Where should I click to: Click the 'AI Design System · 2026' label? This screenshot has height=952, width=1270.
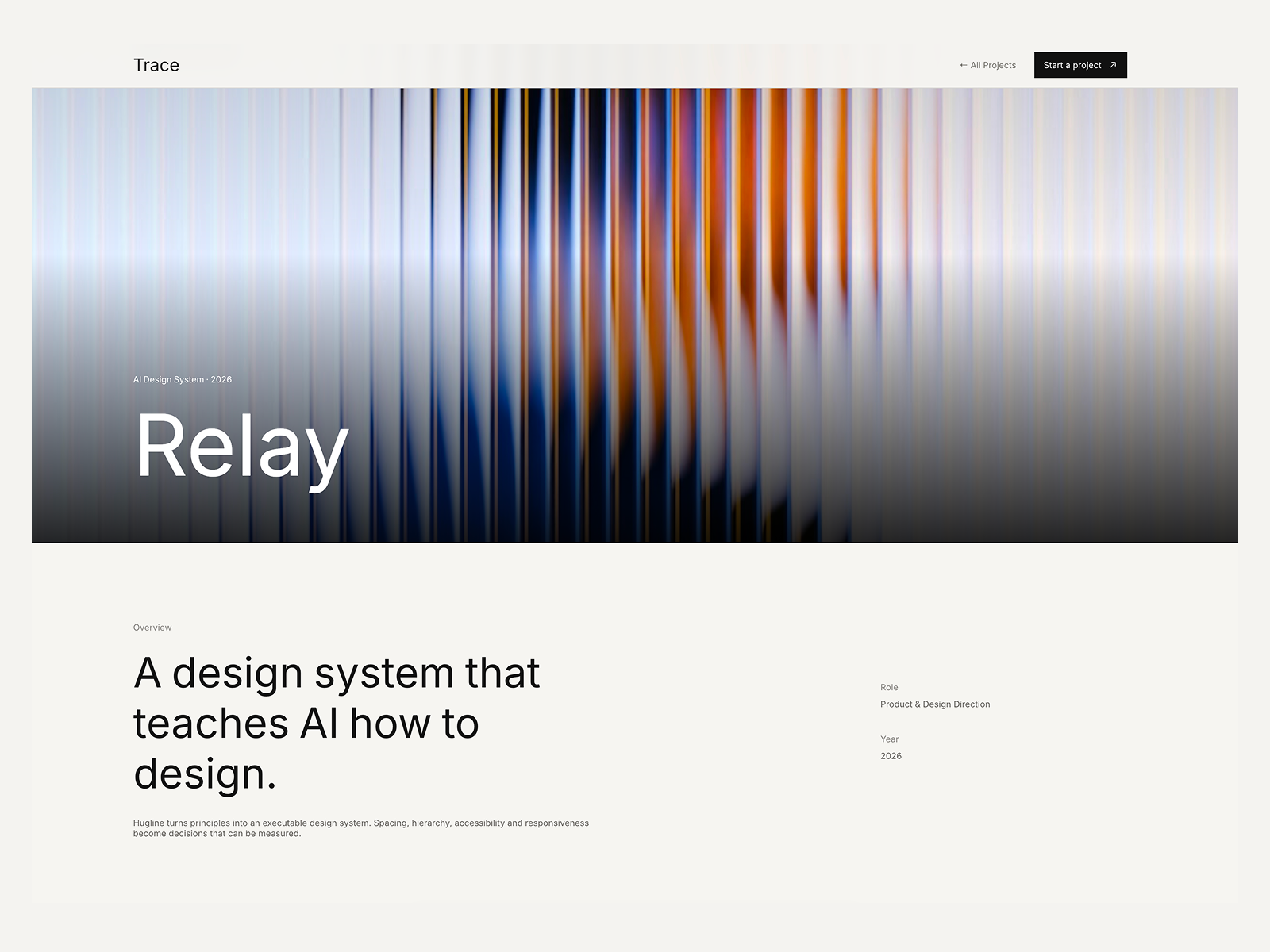point(183,379)
